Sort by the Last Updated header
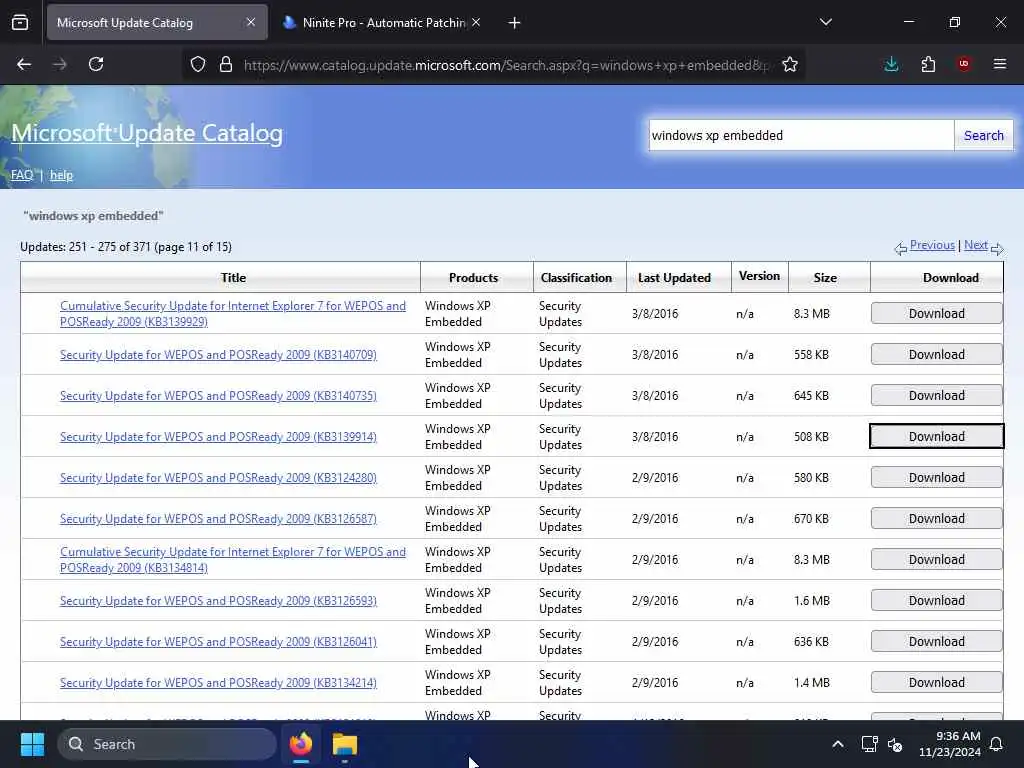This screenshot has width=1024, height=768. coord(674,278)
